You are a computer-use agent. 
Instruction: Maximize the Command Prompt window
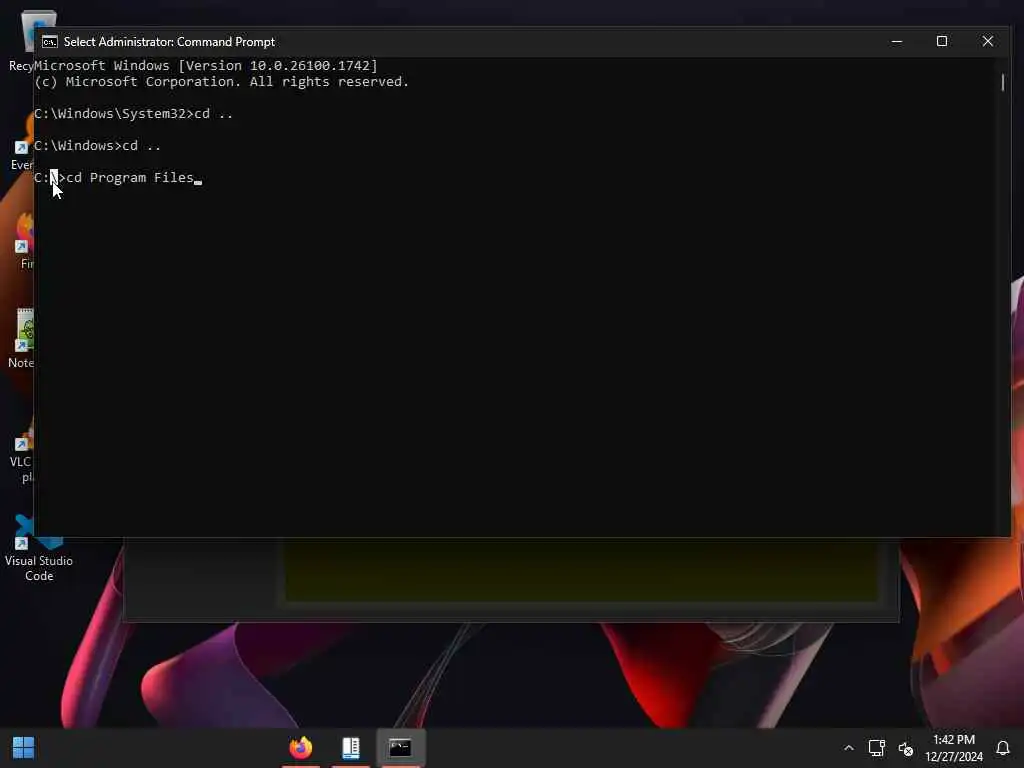click(x=942, y=41)
